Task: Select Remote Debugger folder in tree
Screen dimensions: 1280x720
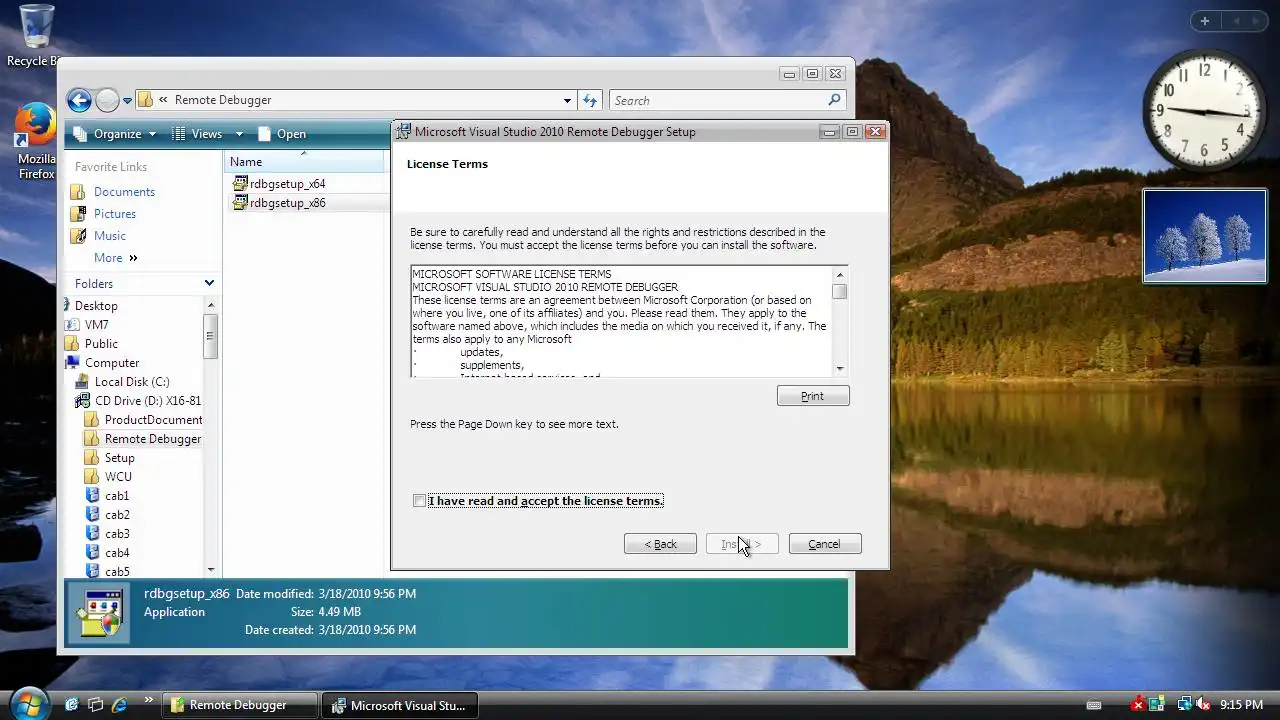Action: pyautogui.click(x=153, y=439)
